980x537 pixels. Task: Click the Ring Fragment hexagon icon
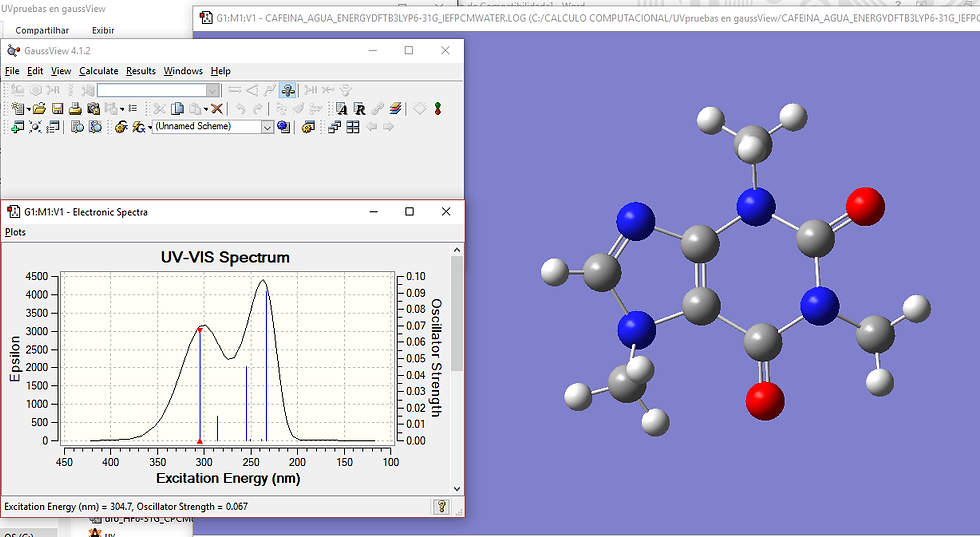36,90
